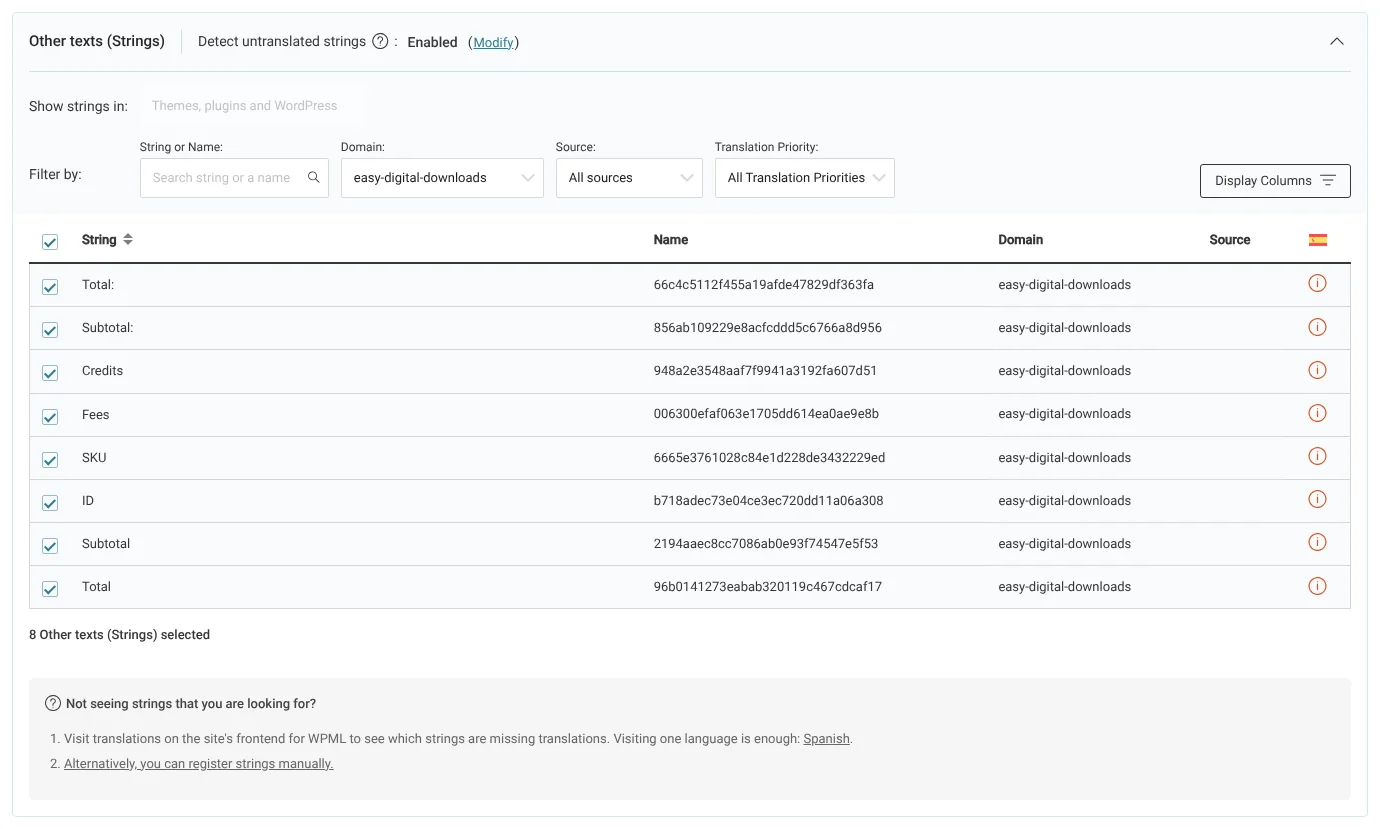Click the status icon for 2194aaec Subtotal row
Viewport: 1380px width, 829px height.
coord(1317,542)
